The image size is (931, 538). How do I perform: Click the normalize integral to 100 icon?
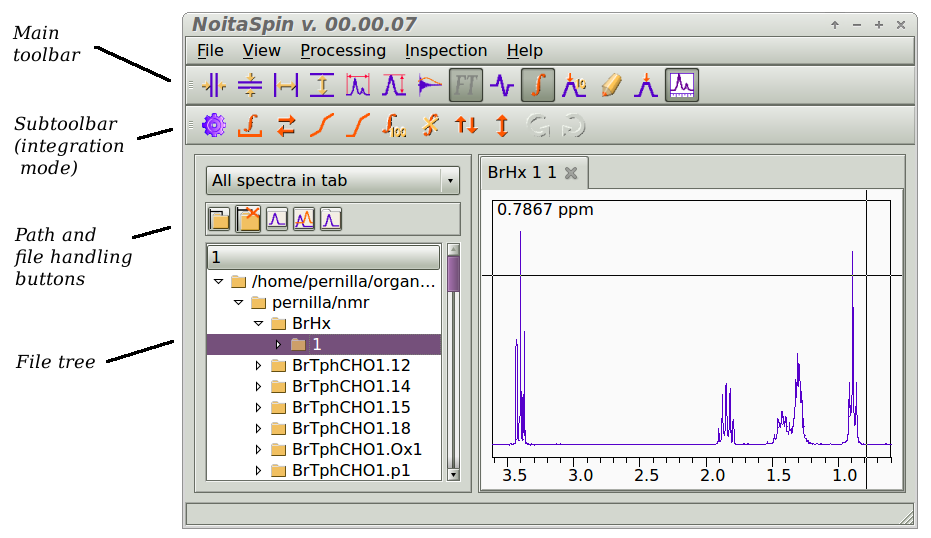[x=394, y=126]
